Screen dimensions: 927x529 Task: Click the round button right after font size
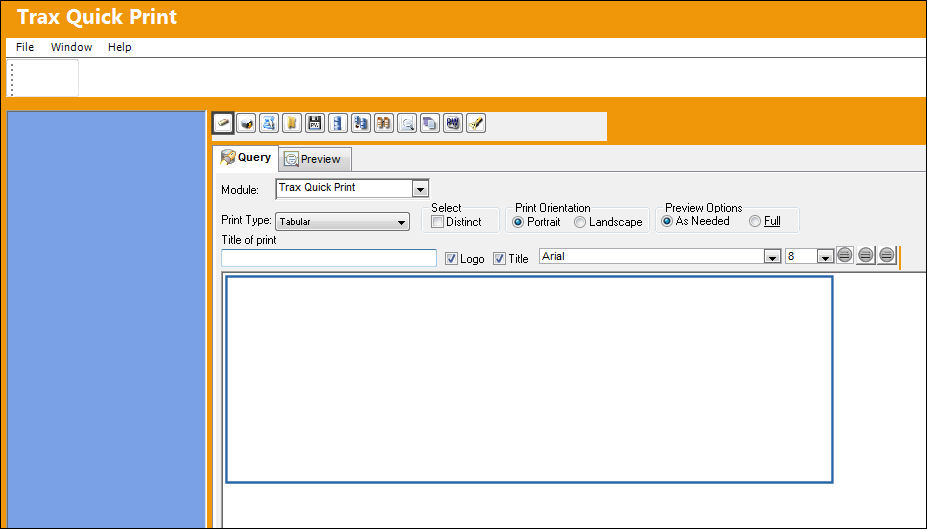coord(845,255)
